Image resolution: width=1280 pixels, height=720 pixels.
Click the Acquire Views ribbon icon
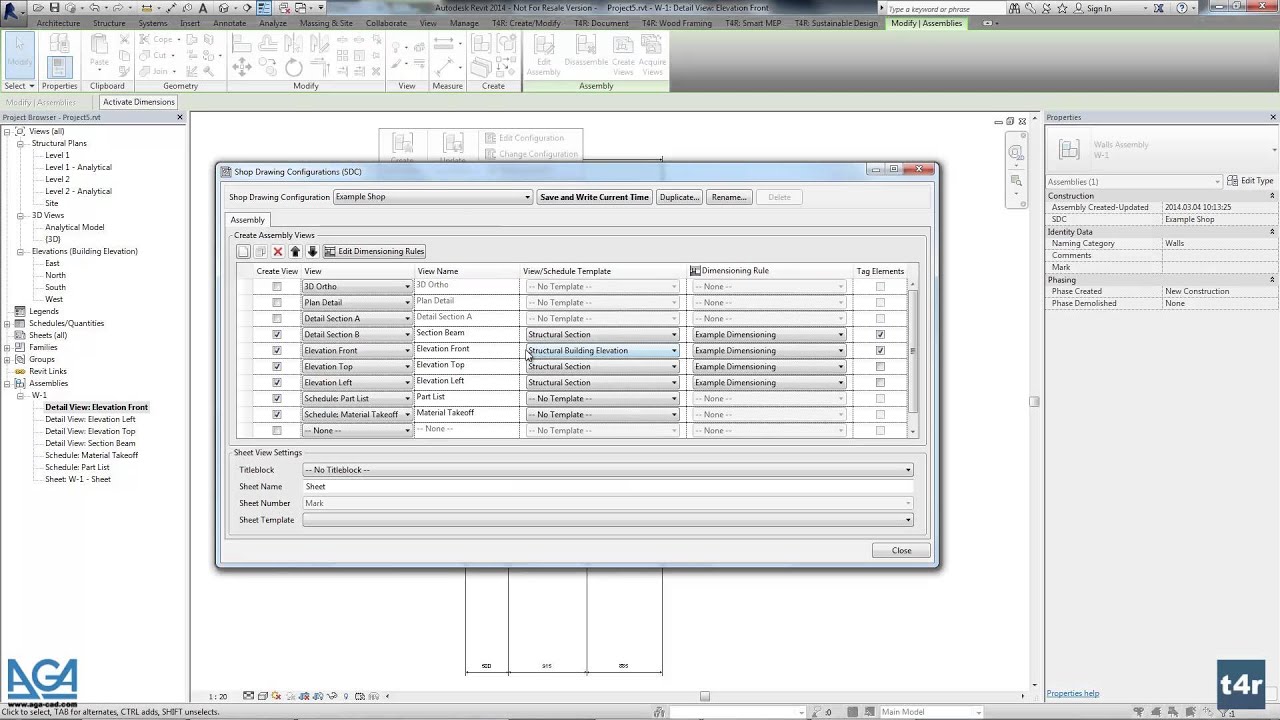pyautogui.click(x=652, y=55)
